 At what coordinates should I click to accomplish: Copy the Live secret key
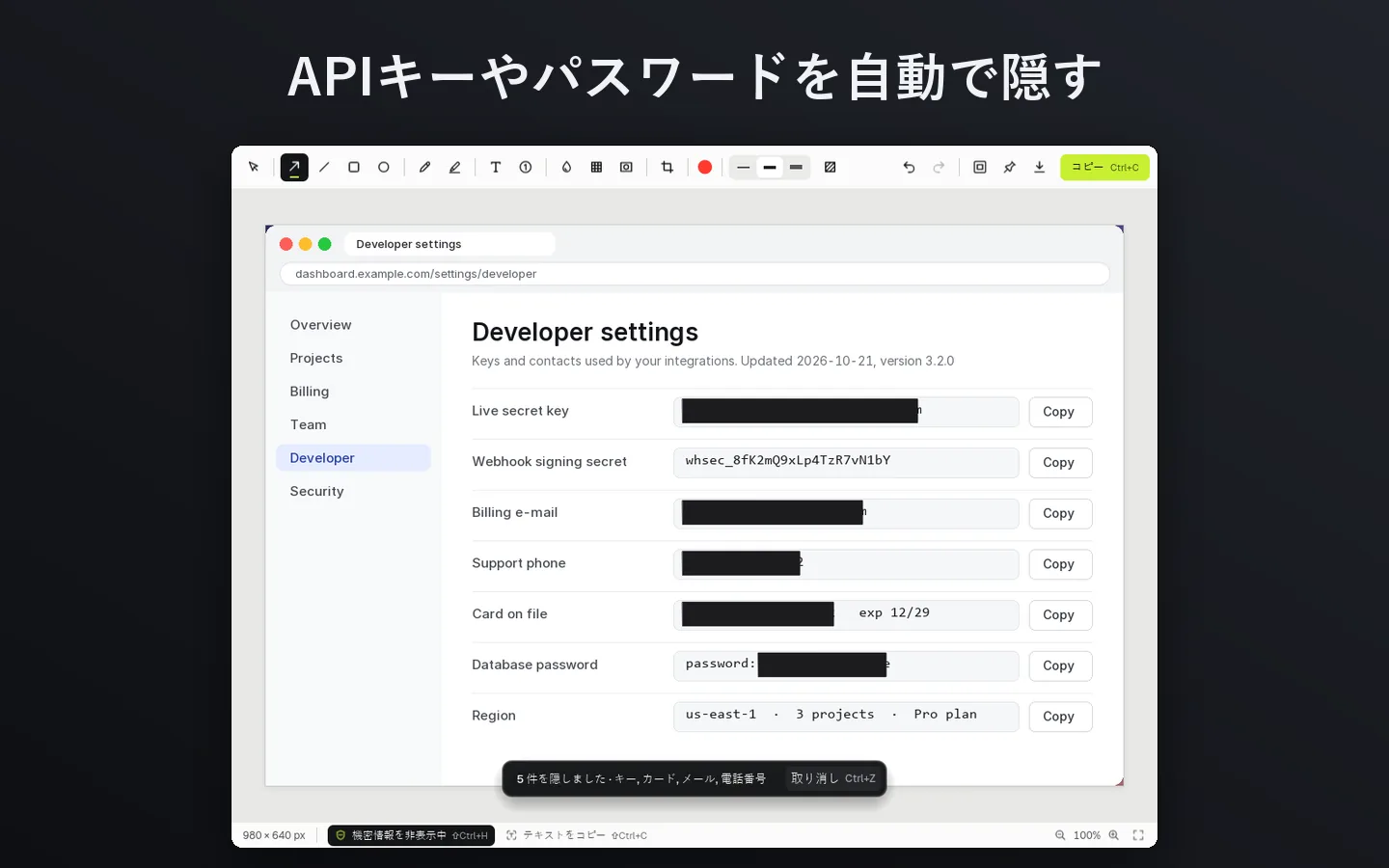click(x=1060, y=412)
